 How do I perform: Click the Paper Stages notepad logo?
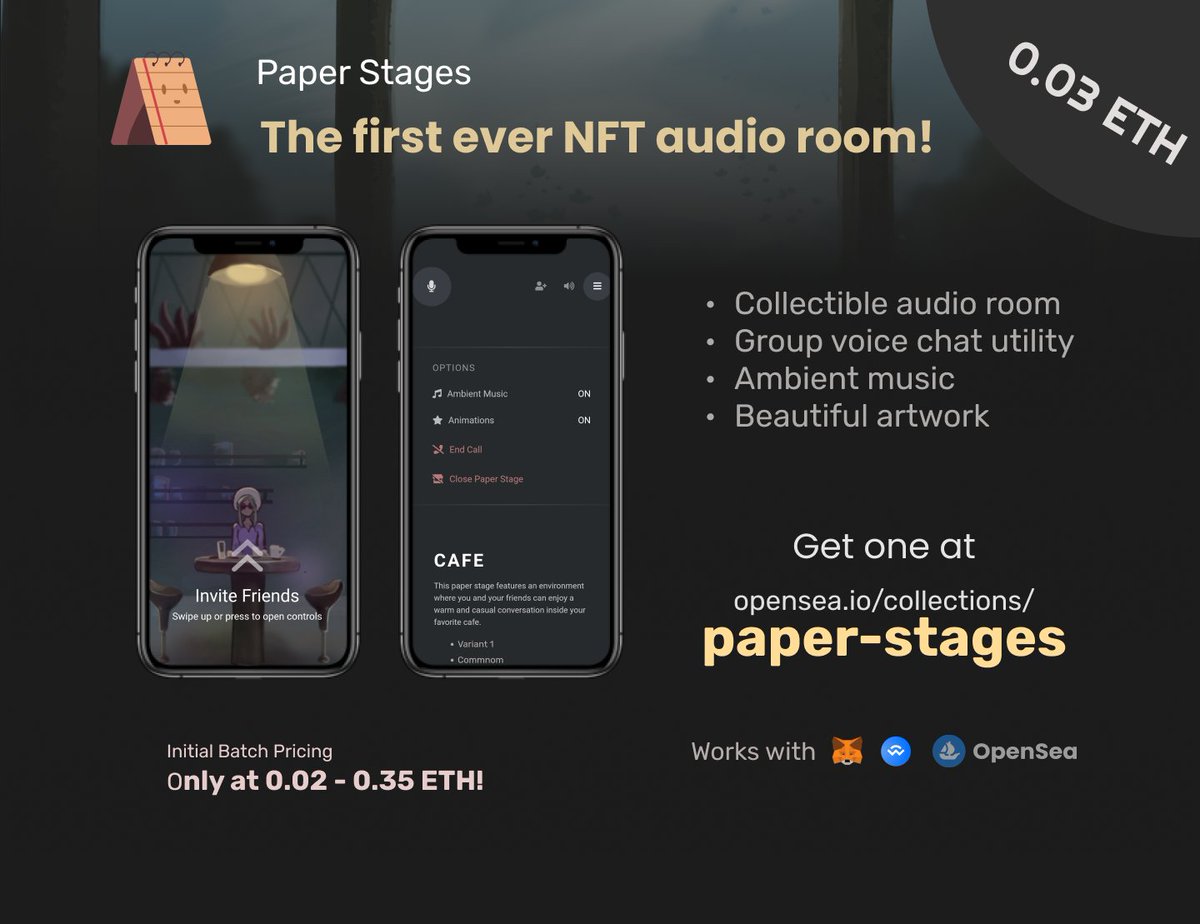click(x=161, y=101)
